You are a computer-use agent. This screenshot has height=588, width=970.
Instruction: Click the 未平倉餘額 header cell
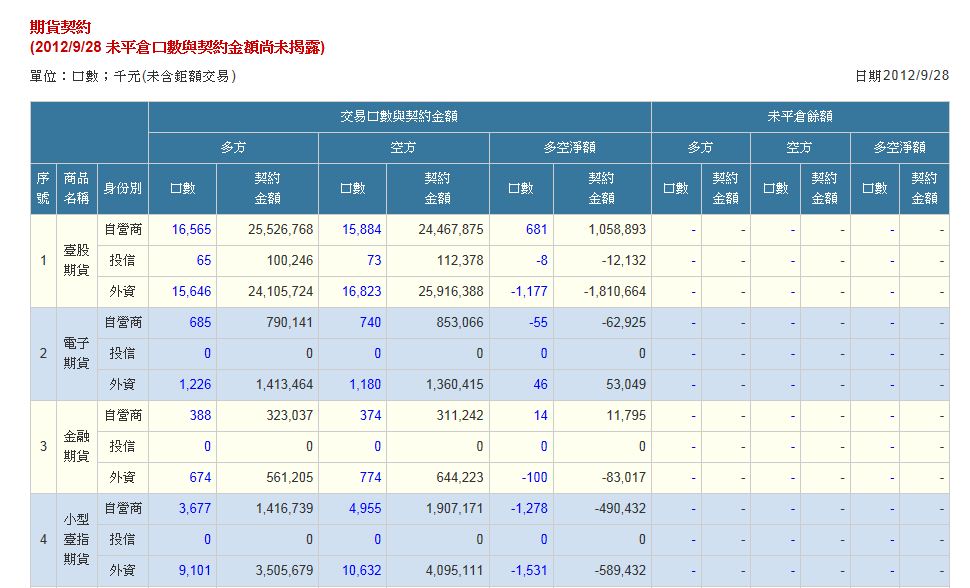[800, 116]
